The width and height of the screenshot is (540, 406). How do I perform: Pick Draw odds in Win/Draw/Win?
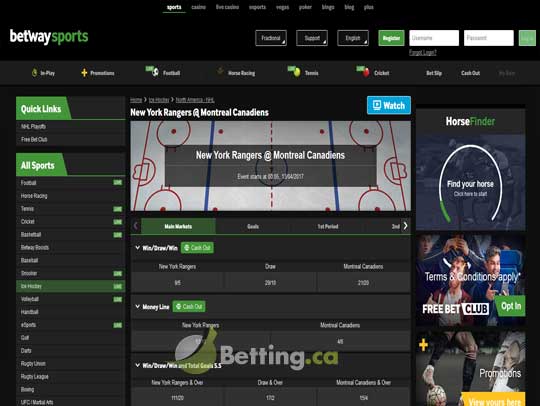point(270,282)
